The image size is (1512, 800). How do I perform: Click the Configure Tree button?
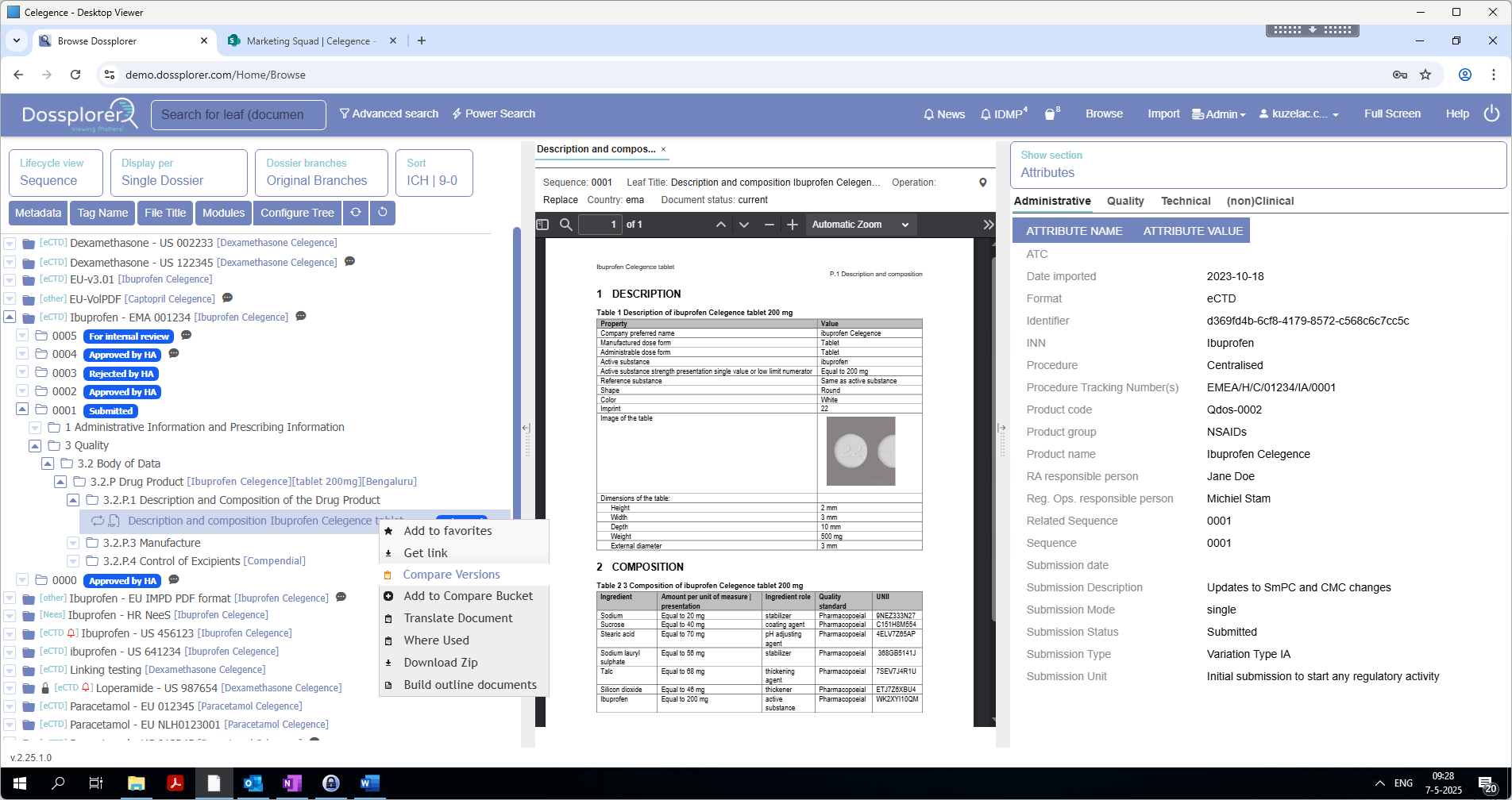[297, 213]
